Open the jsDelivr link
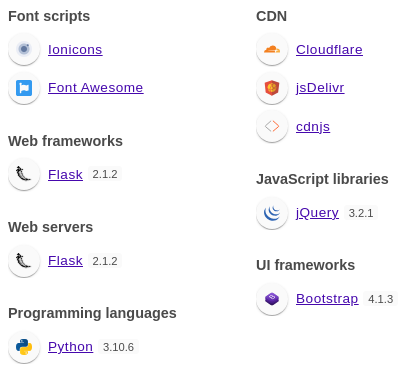Image resolution: width=401 pixels, height=371 pixels. pos(320,88)
